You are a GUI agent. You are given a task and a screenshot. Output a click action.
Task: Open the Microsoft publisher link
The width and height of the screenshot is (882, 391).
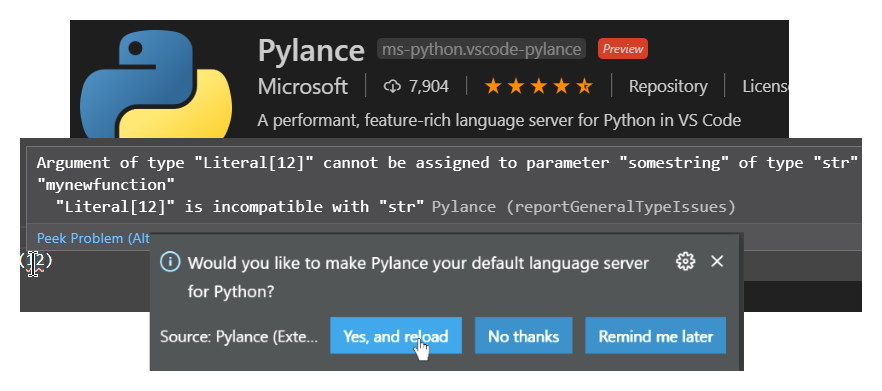tap(303, 87)
